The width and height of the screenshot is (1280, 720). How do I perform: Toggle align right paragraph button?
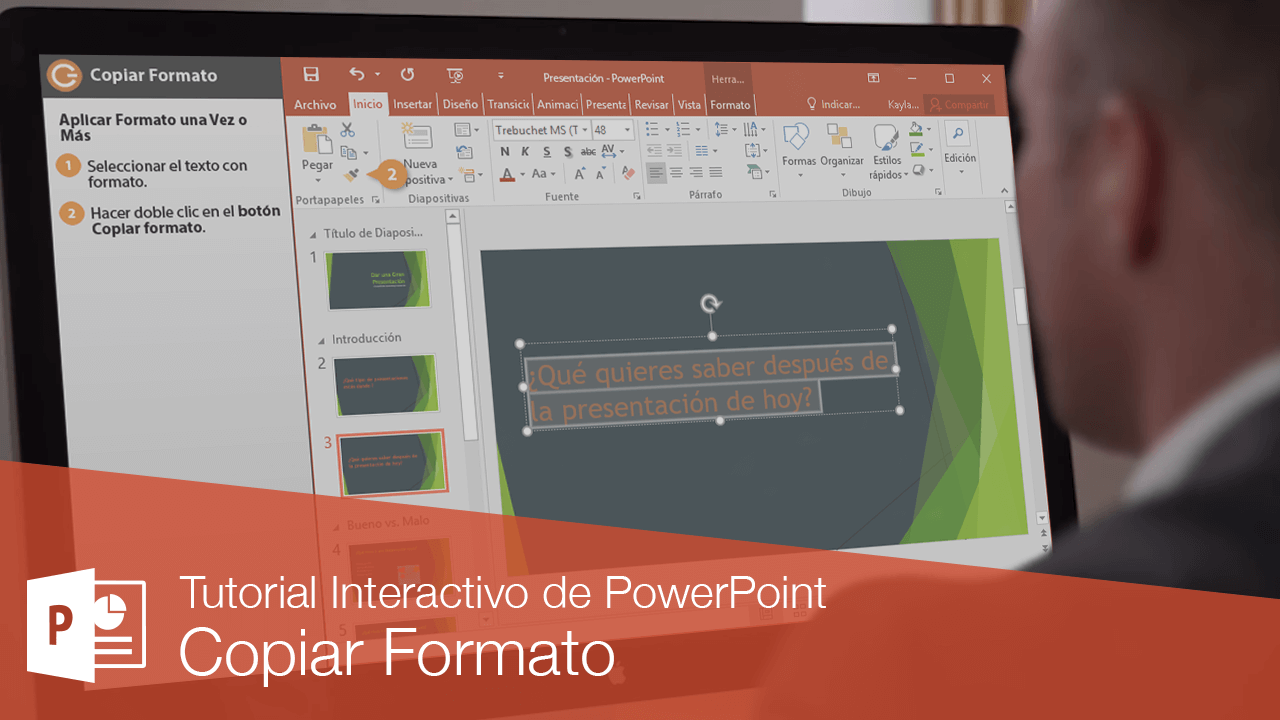(694, 173)
